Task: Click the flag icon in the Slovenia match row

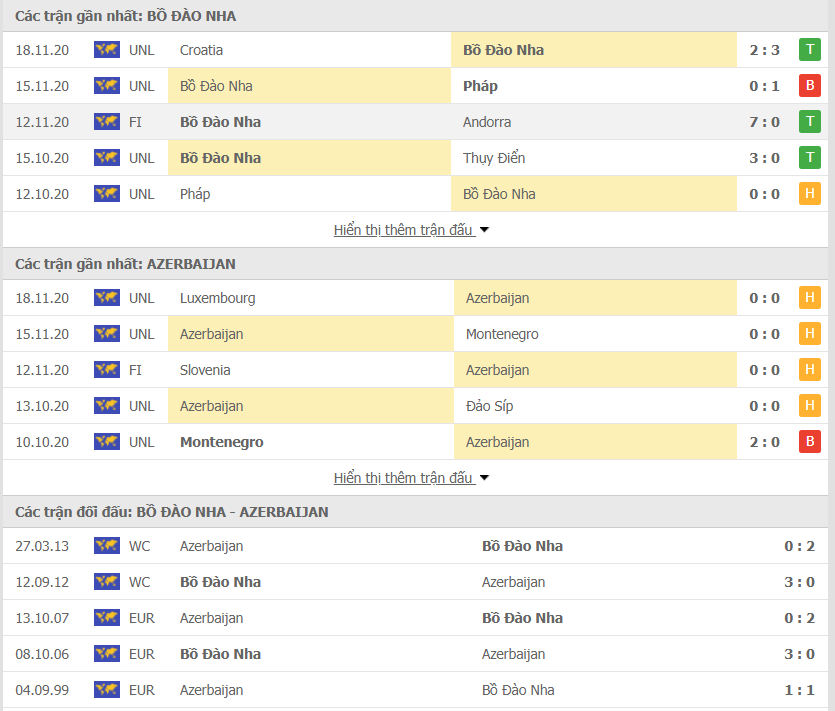Action: click(106, 370)
